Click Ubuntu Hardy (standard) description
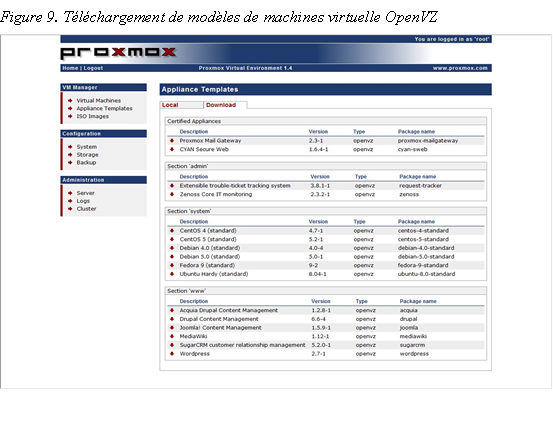This screenshot has height=431, width=553. 214,274
